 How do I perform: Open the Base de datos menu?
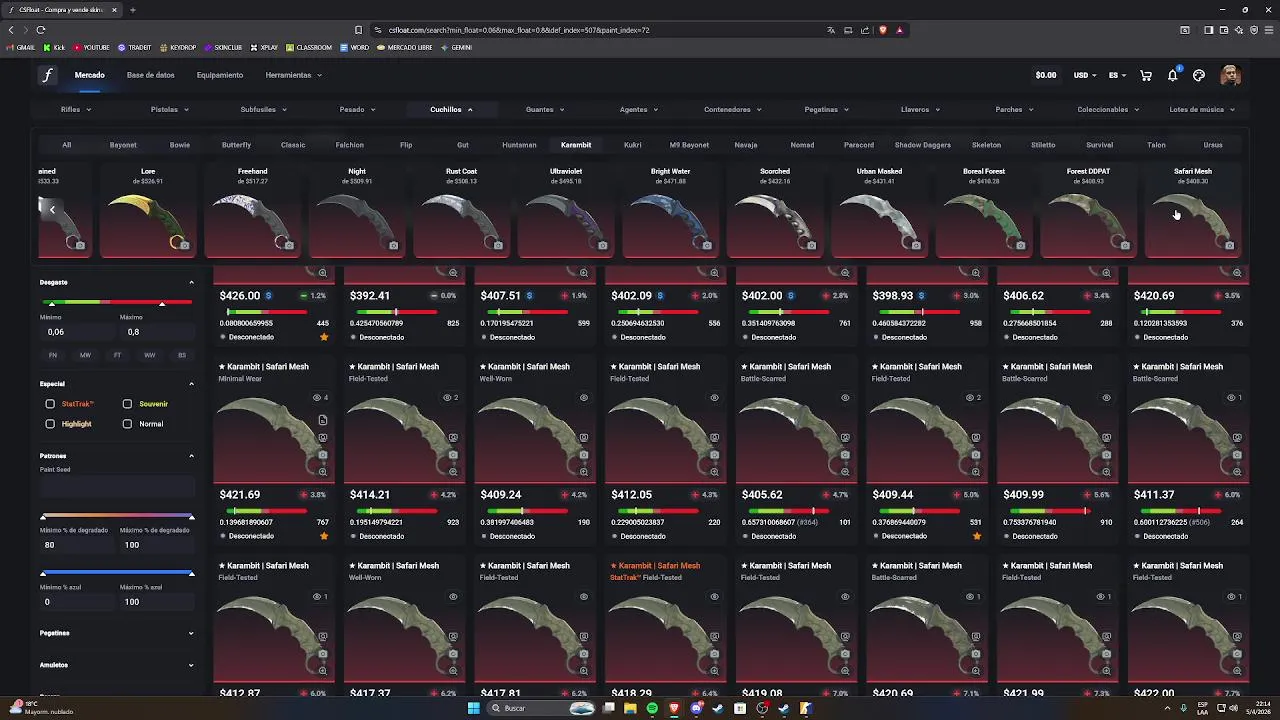[x=150, y=75]
